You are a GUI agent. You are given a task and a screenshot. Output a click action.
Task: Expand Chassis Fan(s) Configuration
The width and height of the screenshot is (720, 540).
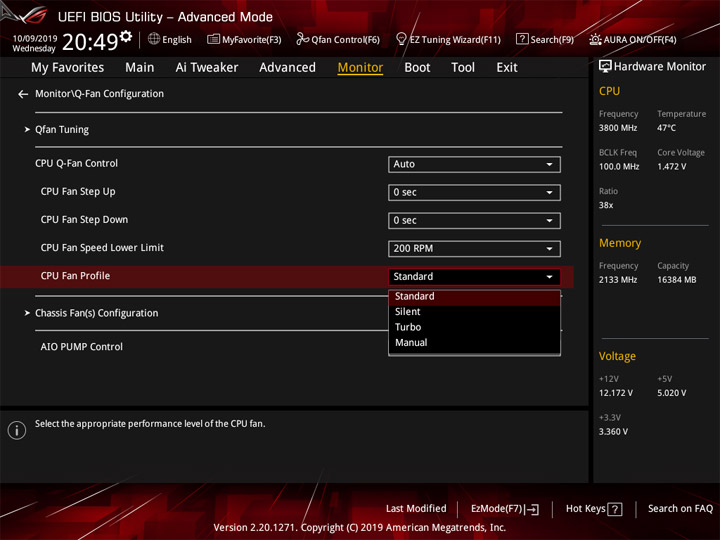click(96, 313)
